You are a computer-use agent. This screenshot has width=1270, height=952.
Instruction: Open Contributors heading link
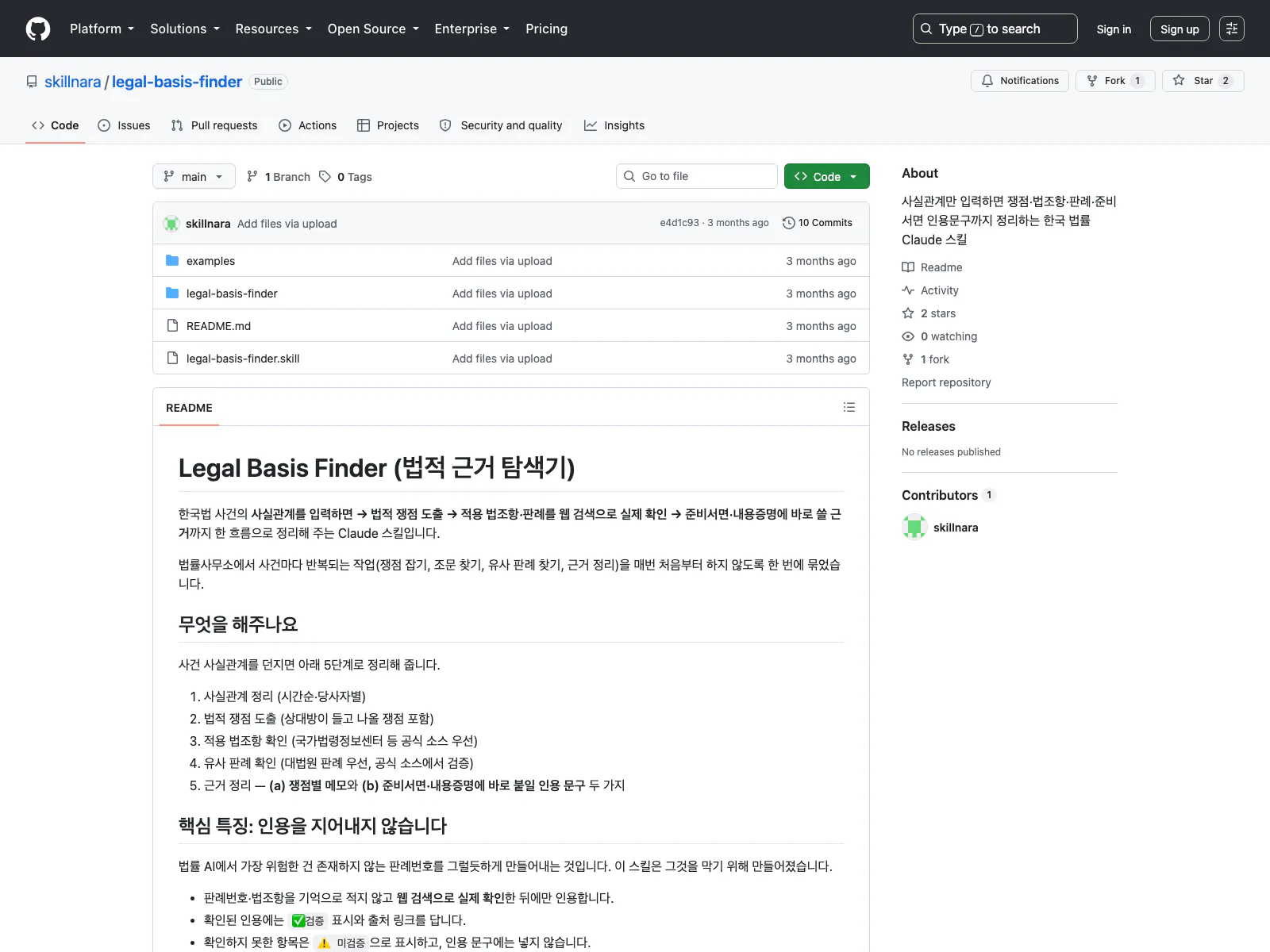pos(949,495)
